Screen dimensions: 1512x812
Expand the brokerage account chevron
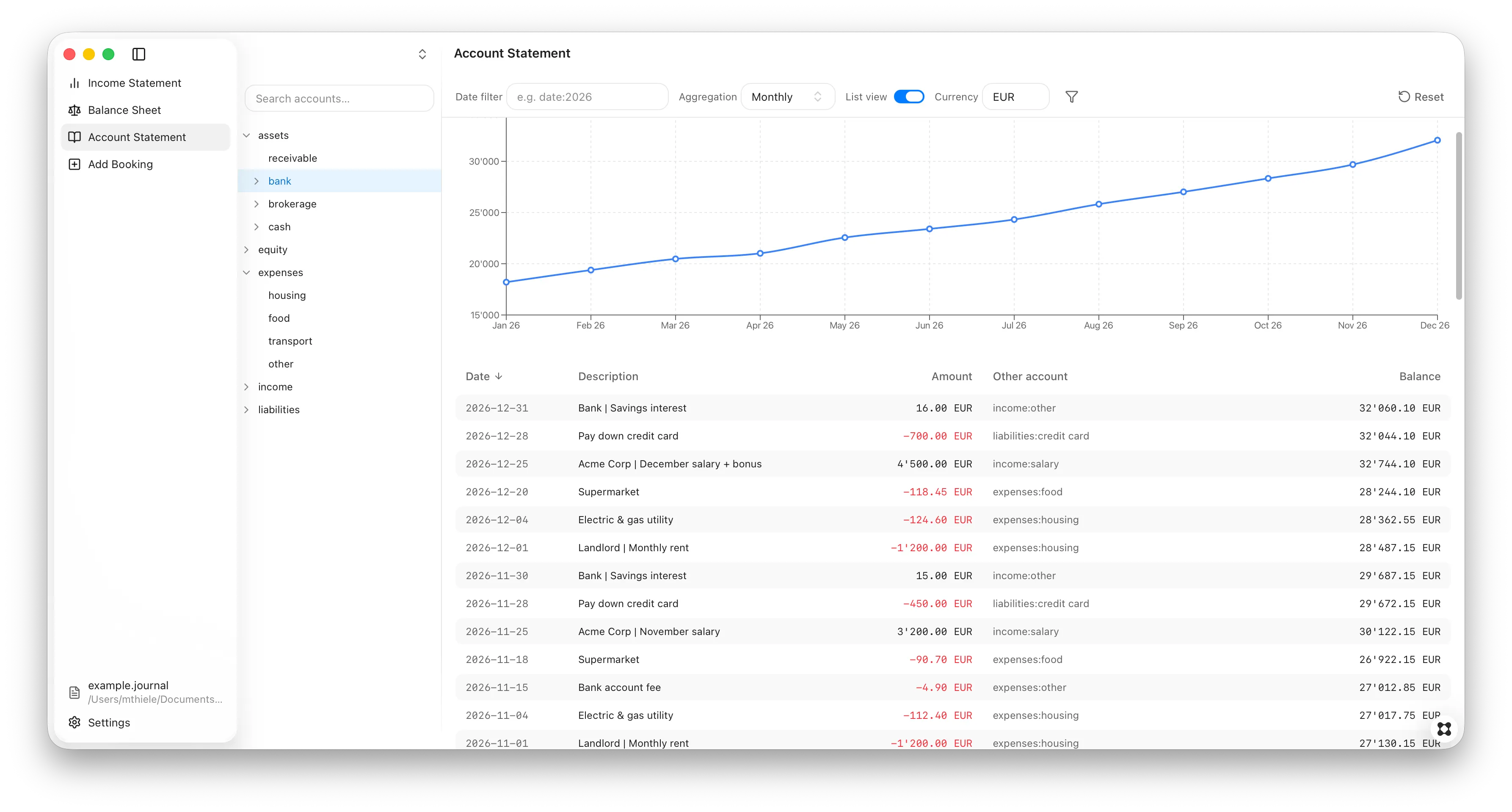point(257,204)
